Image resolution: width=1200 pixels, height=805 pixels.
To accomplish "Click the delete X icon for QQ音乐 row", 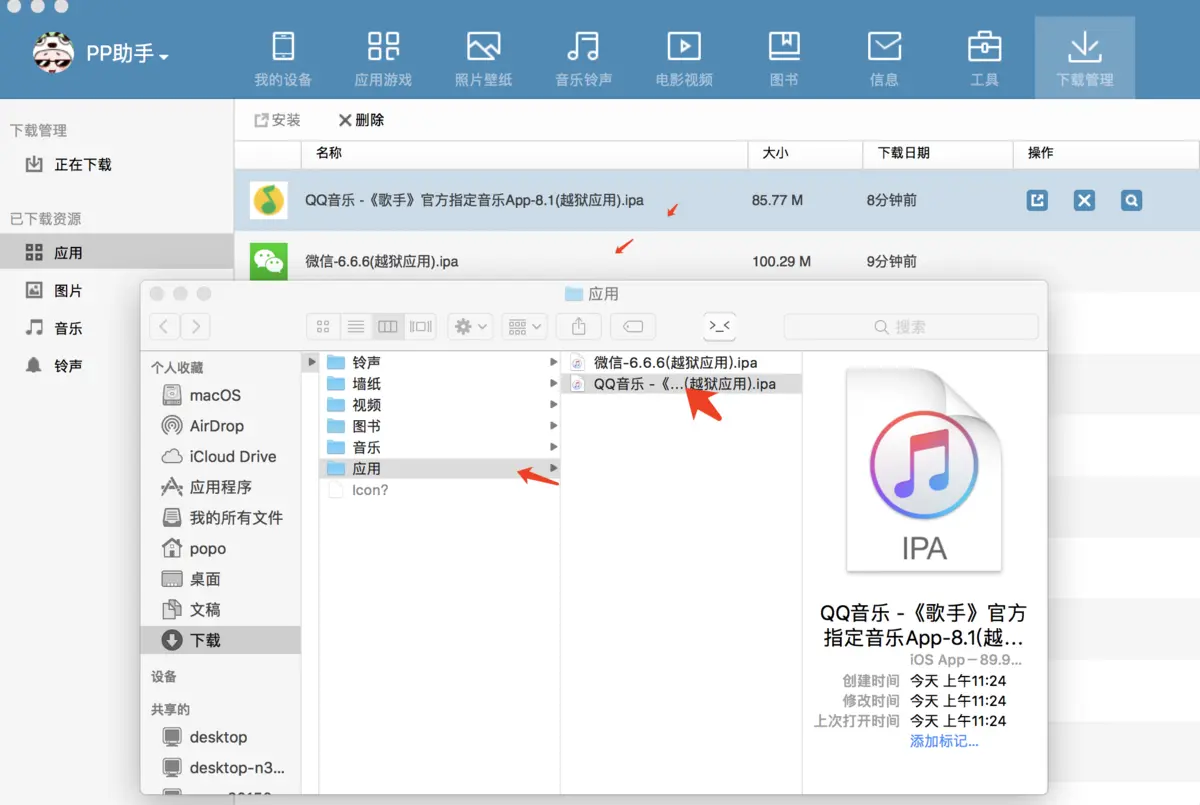I will coord(1084,200).
